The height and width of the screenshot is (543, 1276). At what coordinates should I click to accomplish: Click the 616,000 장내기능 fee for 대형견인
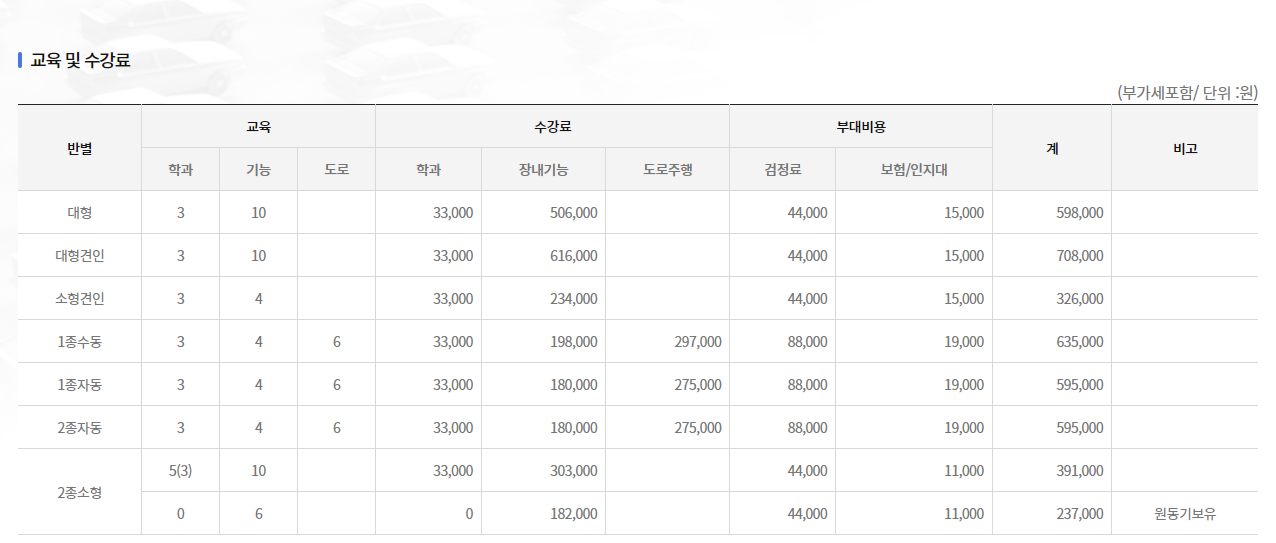pos(574,256)
